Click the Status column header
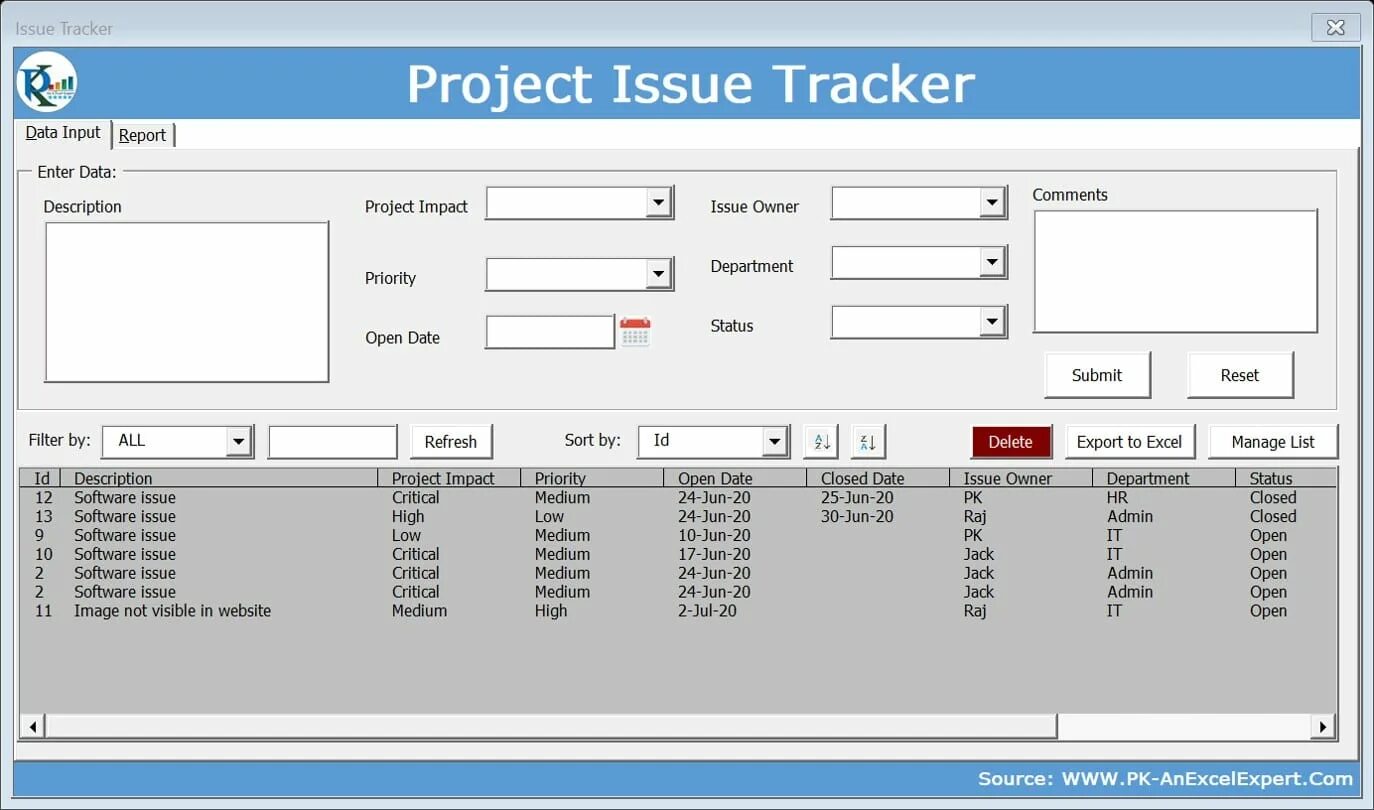This screenshot has height=810, width=1374. pos(1286,478)
